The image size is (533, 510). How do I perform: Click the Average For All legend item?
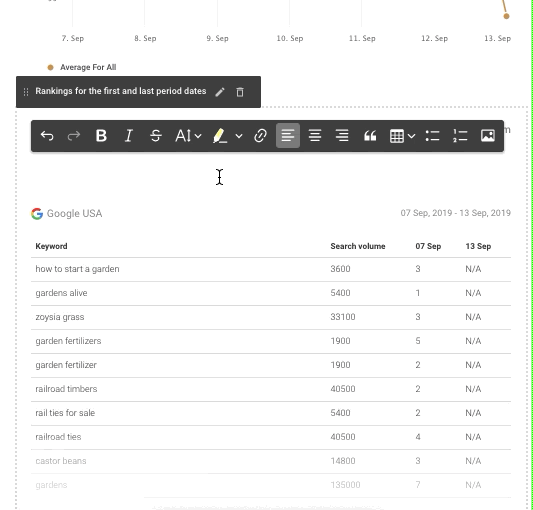pos(82,67)
